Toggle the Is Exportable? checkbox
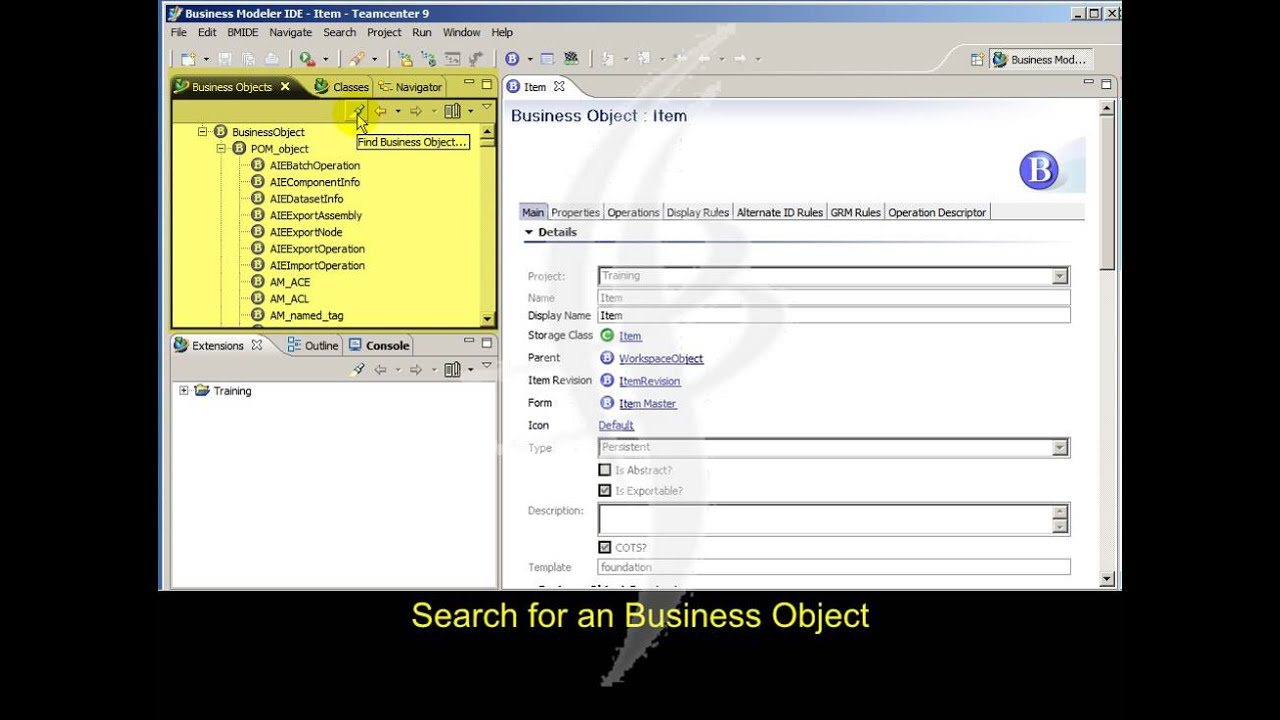The width and height of the screenshot is (1280, 720). tap(604, 491)
